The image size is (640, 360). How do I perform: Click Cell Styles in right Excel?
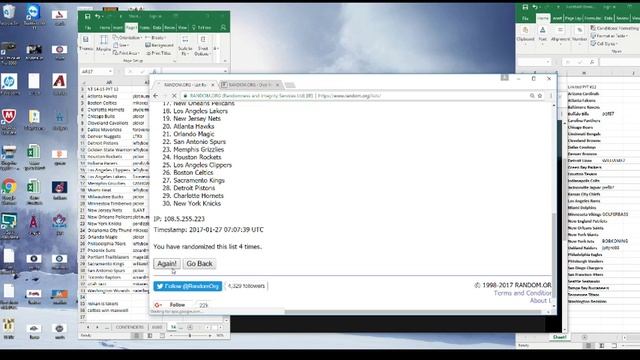click(x=603, y=44)
